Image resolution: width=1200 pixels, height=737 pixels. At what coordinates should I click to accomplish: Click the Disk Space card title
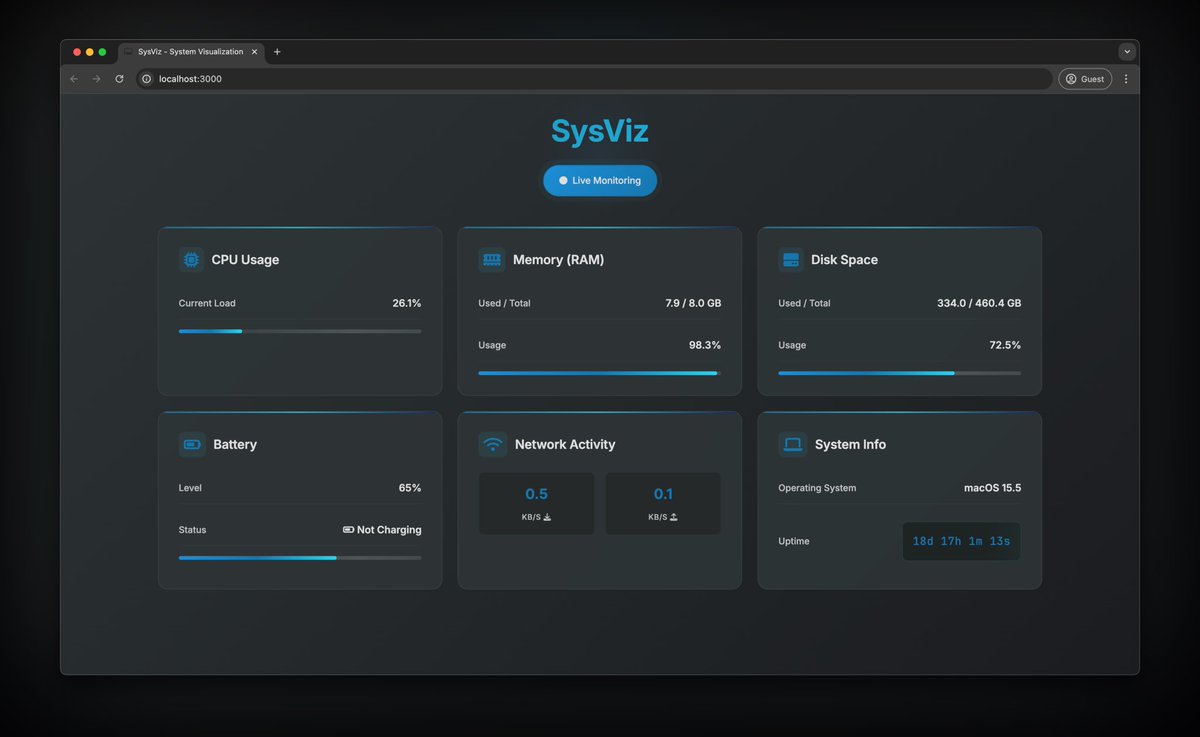pos(844,260)
